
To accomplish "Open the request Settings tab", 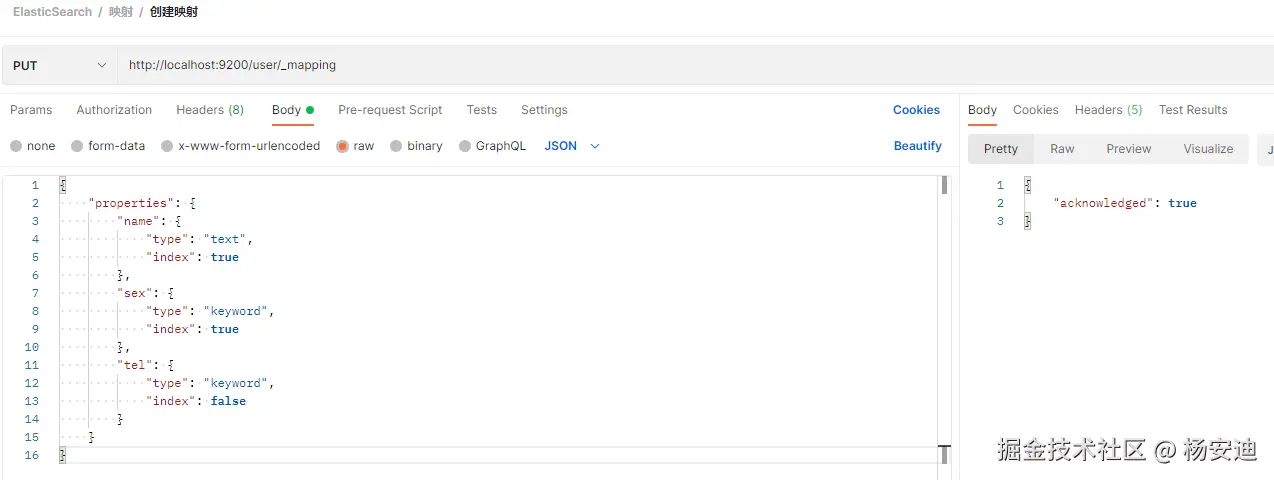I will (x=544, y=110).
